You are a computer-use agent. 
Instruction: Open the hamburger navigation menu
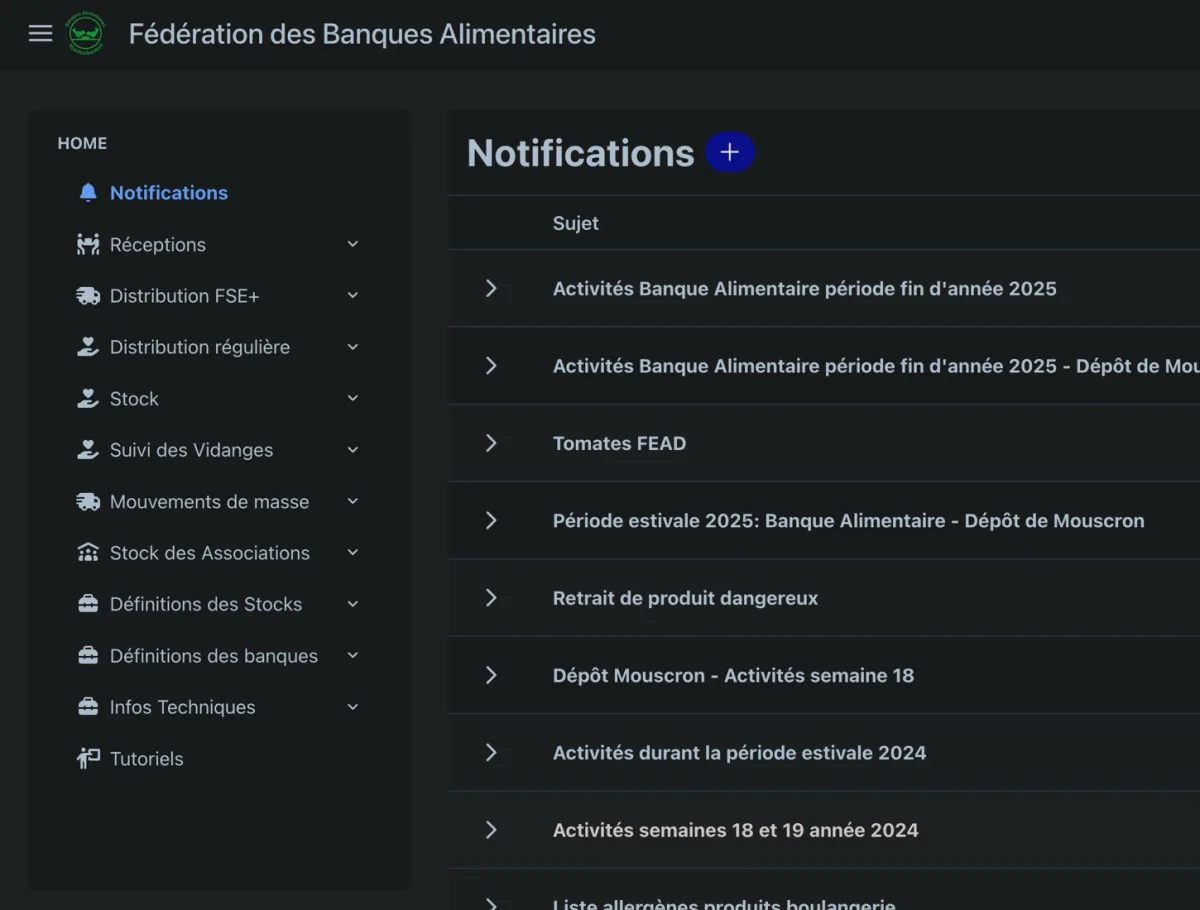[40, 34]
